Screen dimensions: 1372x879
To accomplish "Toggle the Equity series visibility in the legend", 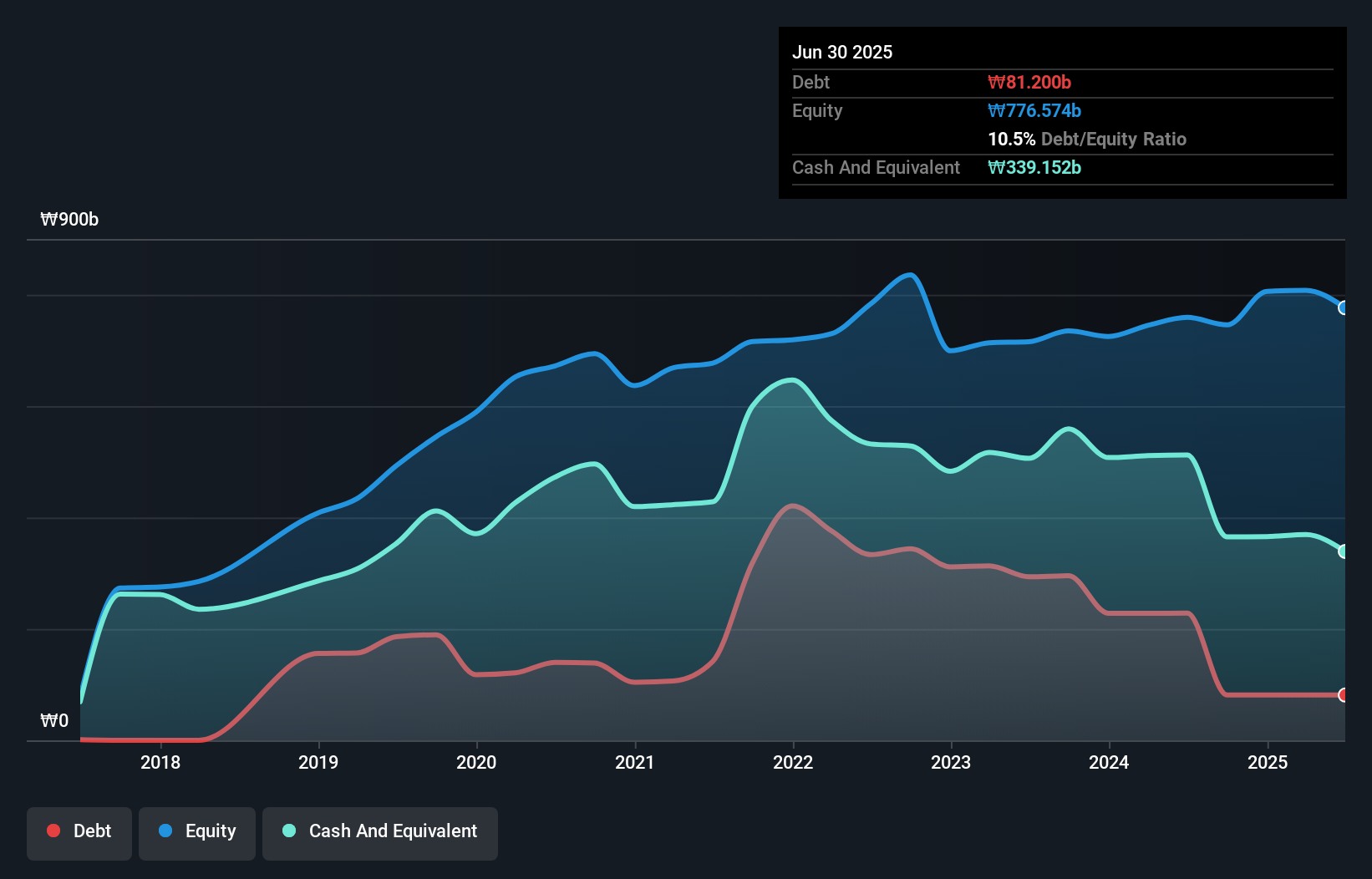I will (x=196, y=831).
